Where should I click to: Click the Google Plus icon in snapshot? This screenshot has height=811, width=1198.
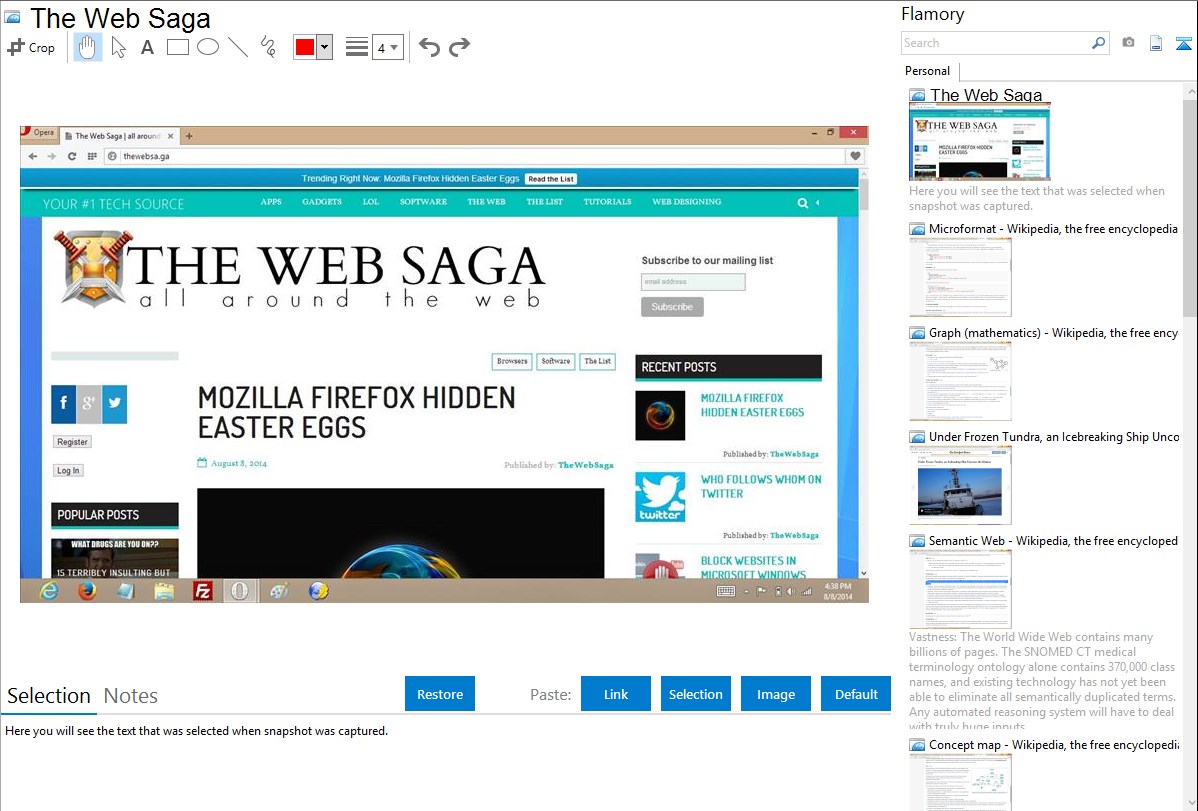click(x=89, y=404)
